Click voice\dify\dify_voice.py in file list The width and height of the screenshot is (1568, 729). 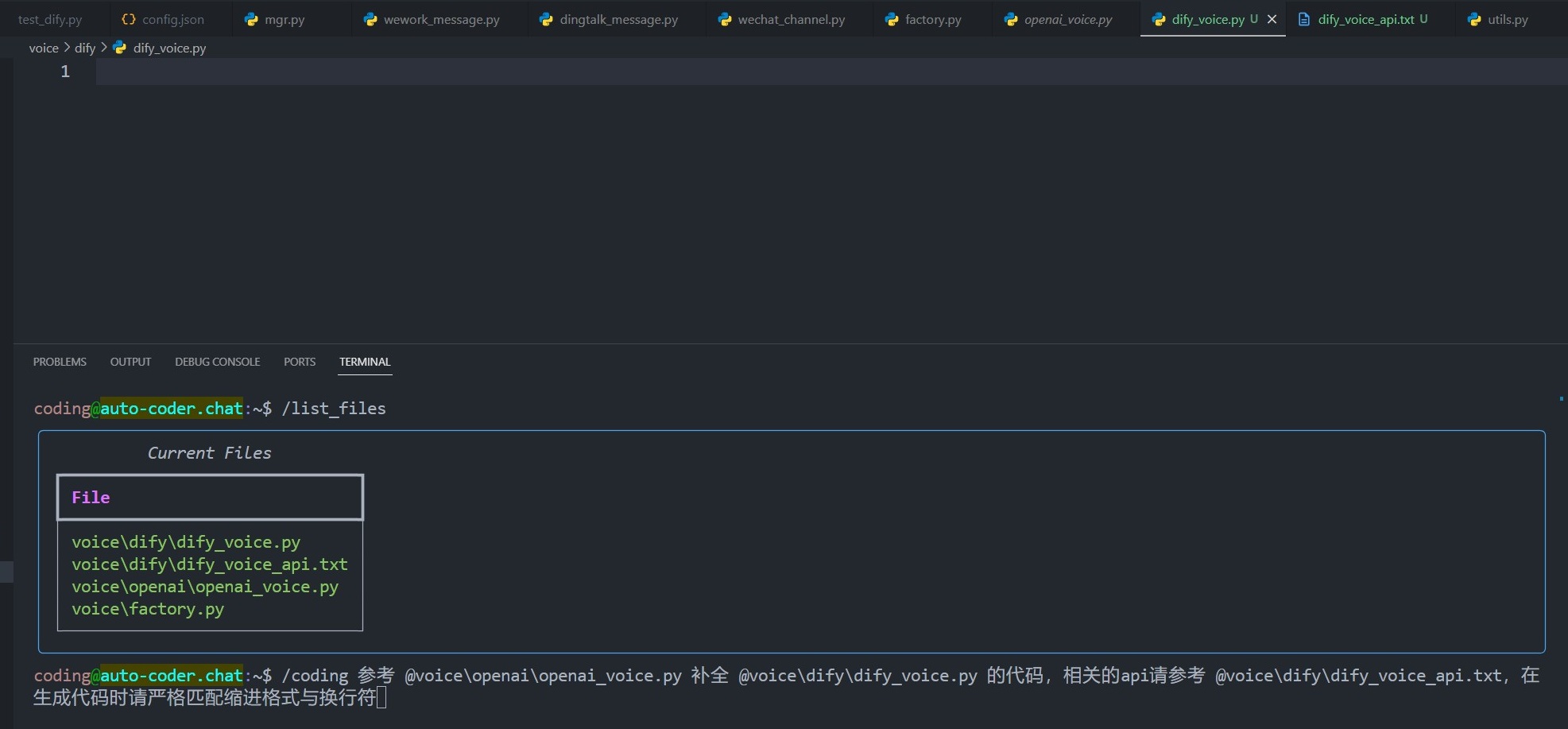coord(186,542)
